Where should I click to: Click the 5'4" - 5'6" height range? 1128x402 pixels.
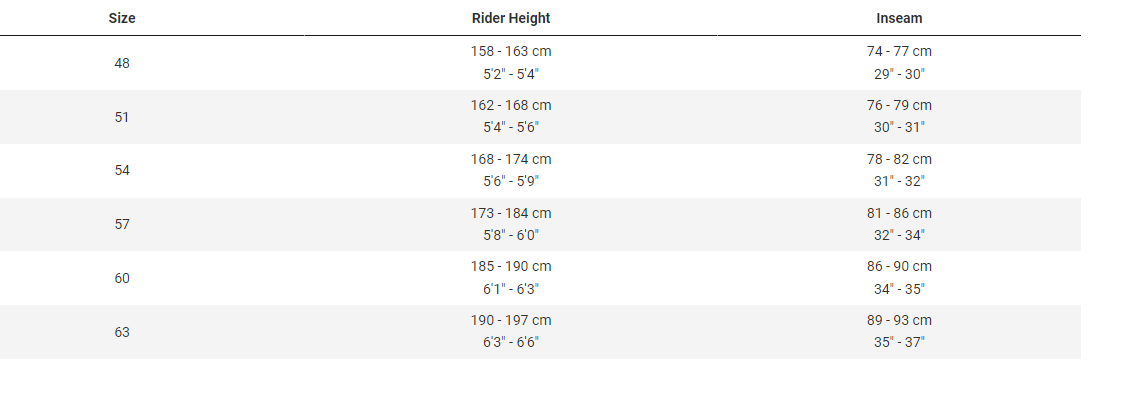pyautogui.click(x=511, y=128)
